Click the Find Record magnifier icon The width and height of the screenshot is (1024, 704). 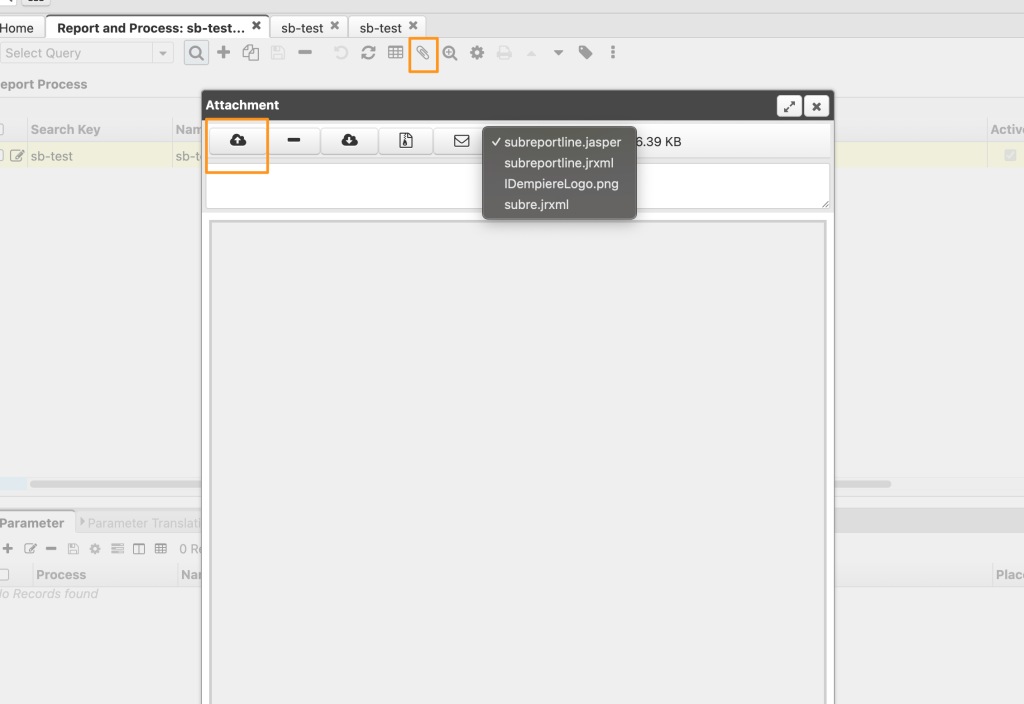(196, 53)
